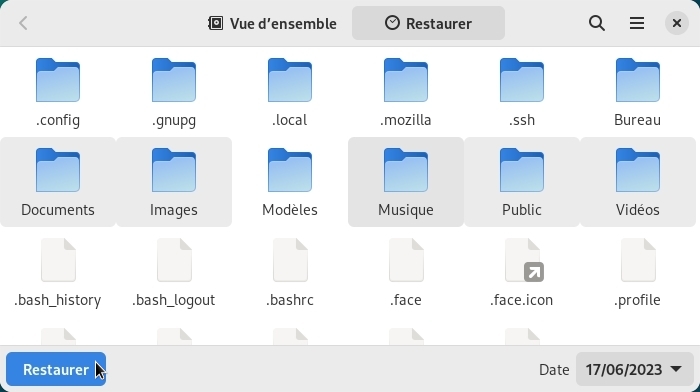Go back with the left arrow
Viewport: 700px width, 392px height.
pos(23,23)
